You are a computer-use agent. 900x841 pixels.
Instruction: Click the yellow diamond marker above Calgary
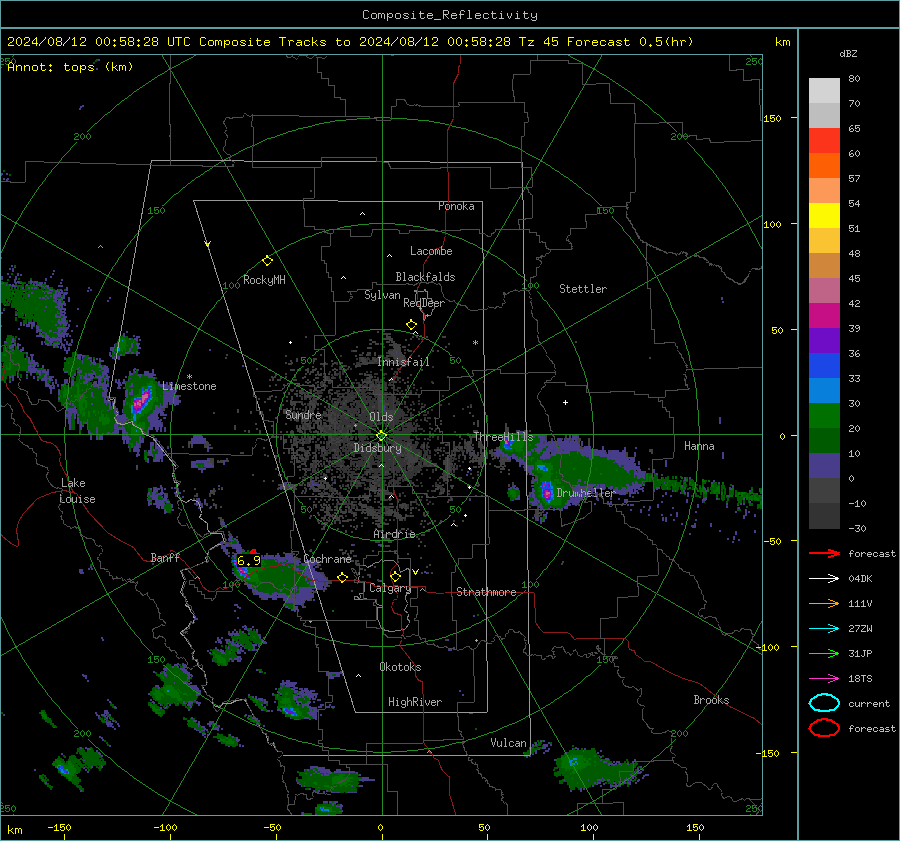pyautogui.click(x=395, y=576)
